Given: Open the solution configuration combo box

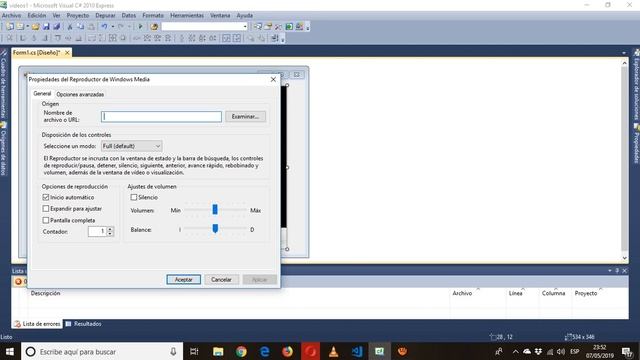Looking at the screenshot, I should pos(204,27).
